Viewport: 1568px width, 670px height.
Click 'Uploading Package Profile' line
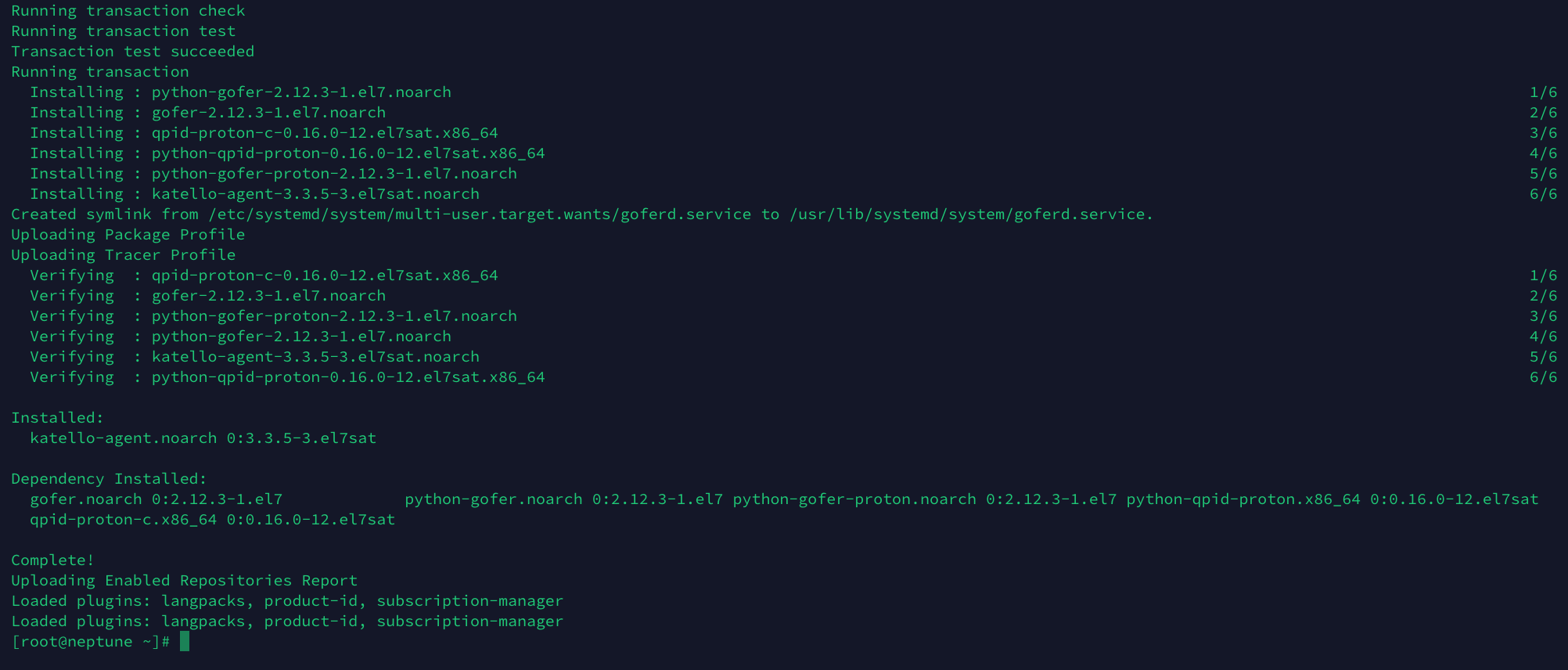[128, 235]
